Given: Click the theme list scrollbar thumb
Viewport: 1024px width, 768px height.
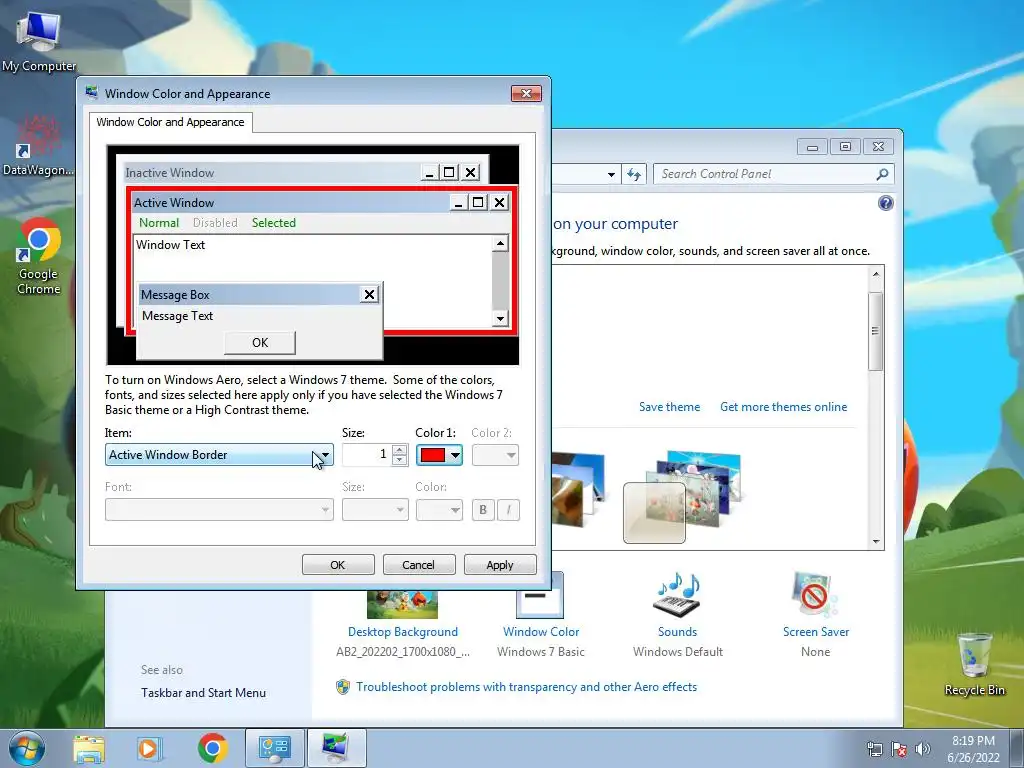Looking at the screenshot, I should pos(876,332).
